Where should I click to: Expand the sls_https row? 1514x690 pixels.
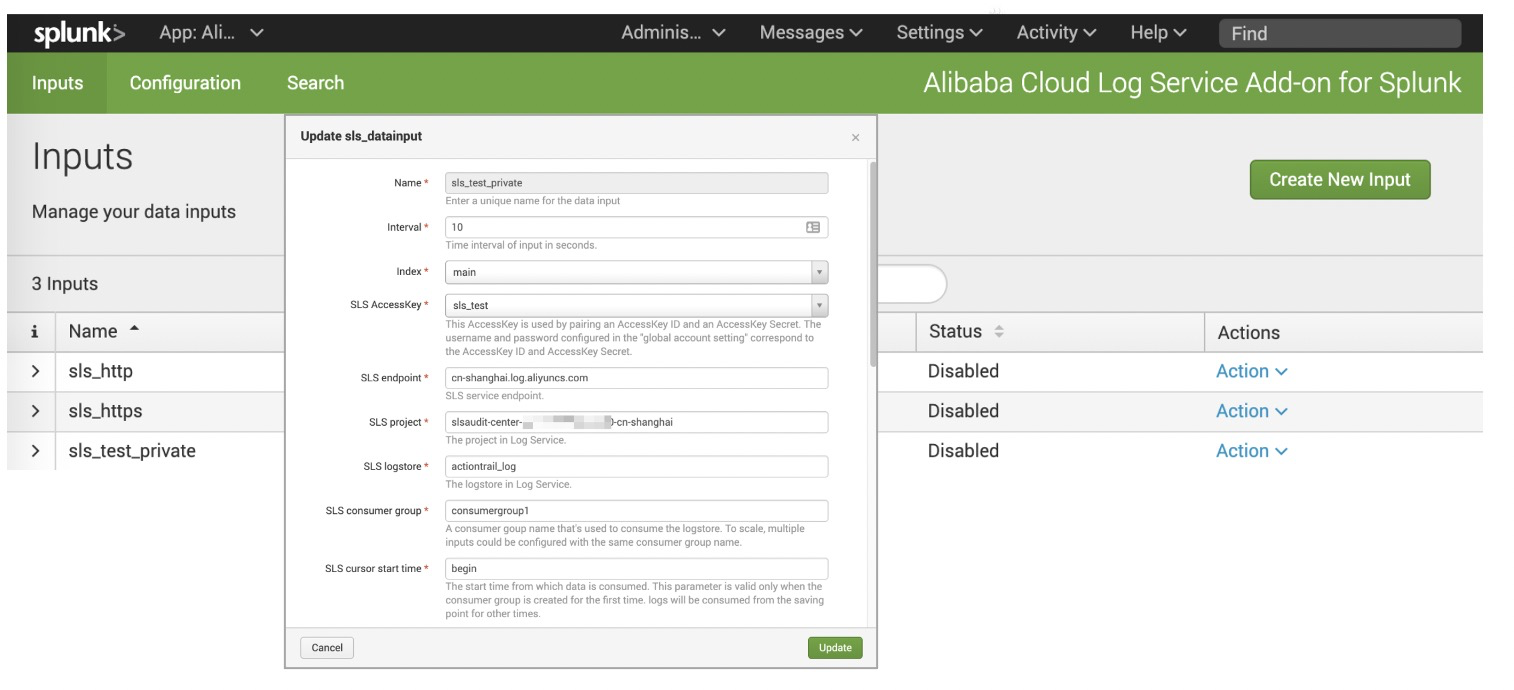coord(35,411)
